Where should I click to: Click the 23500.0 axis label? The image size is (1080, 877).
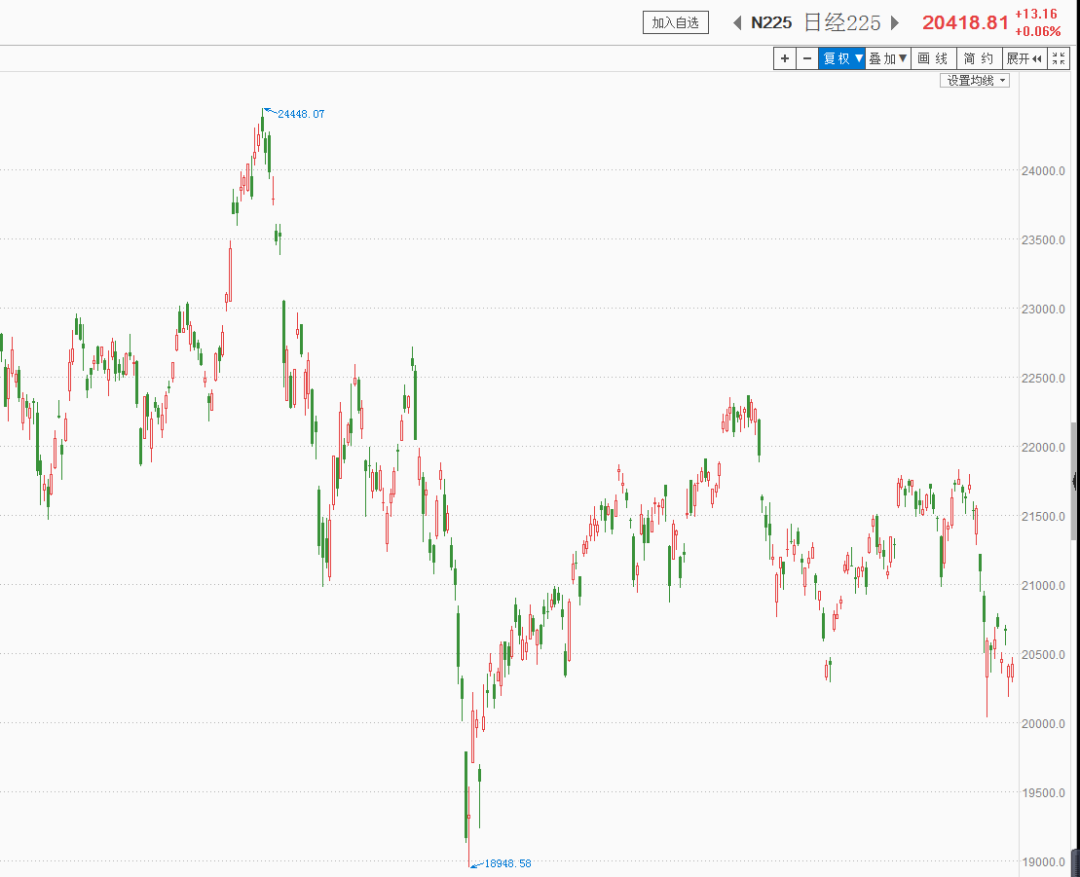[x=1043, y=240]
